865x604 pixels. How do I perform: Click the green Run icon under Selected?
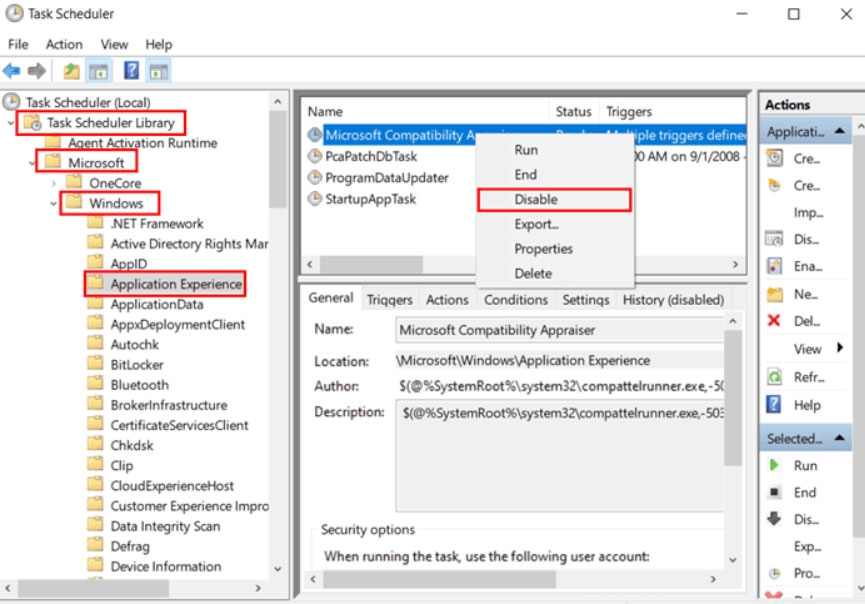tap(774, 465)
